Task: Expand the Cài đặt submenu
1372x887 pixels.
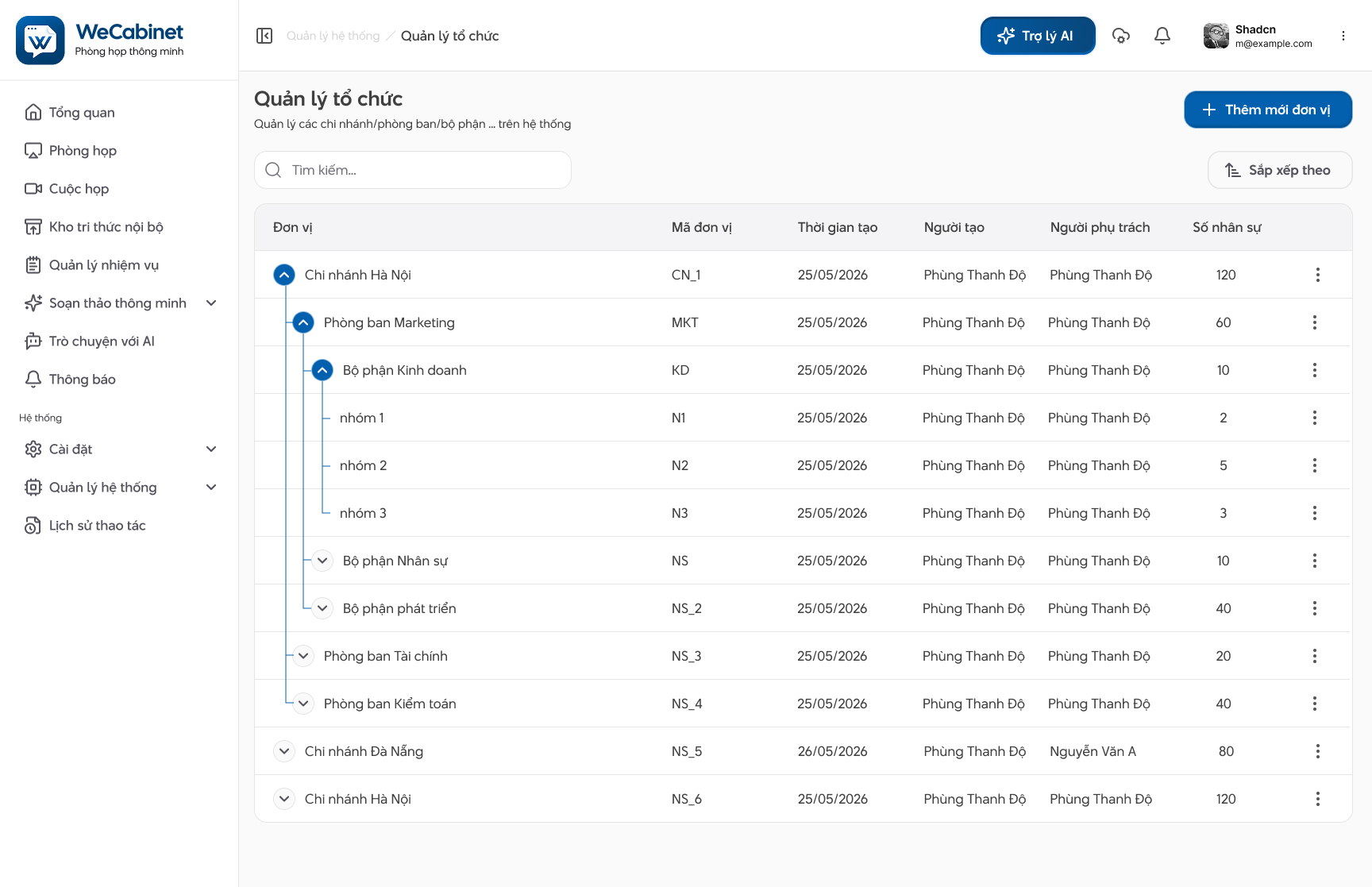Action: pos(211,449)
